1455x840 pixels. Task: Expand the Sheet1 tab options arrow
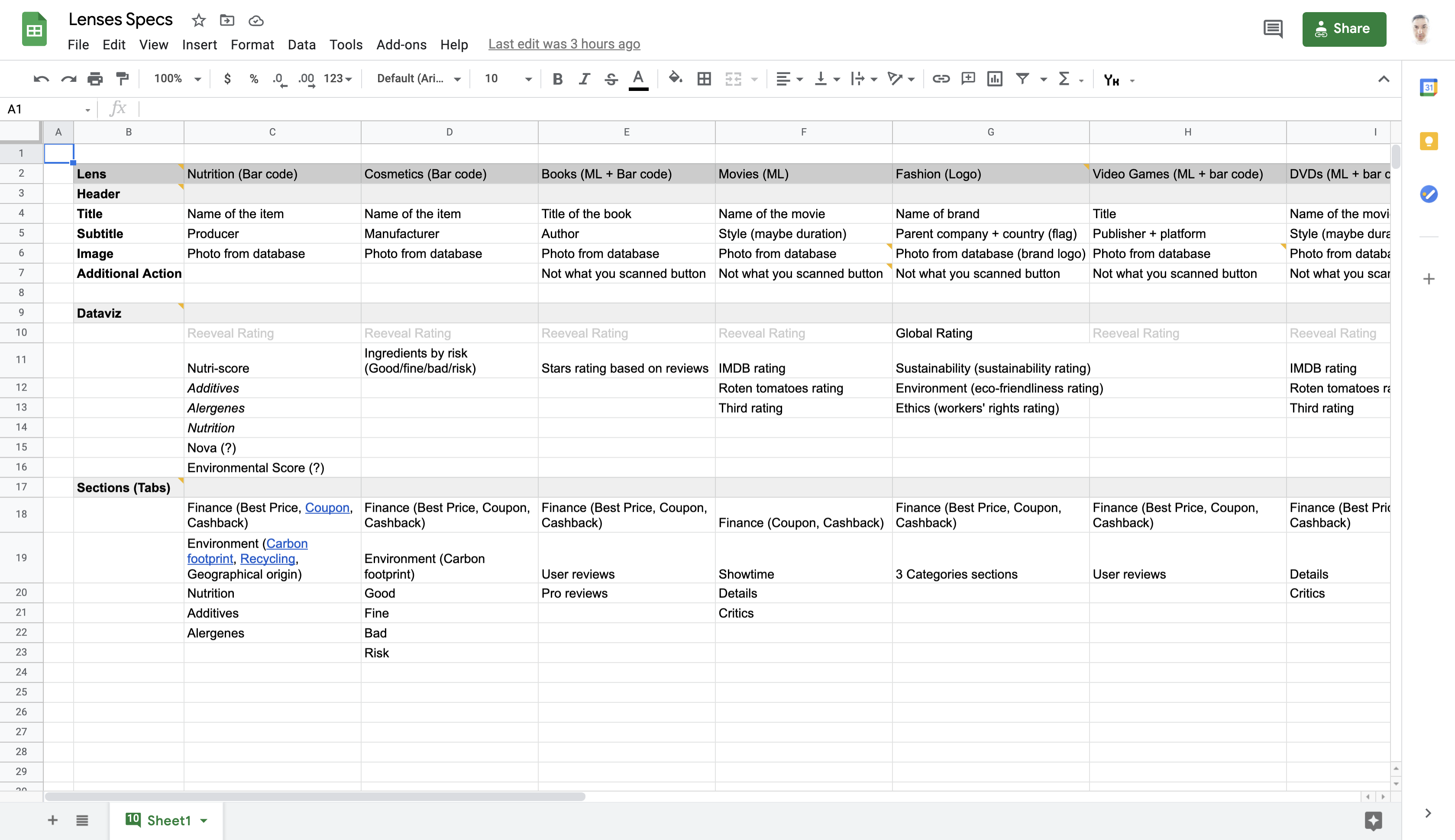pos(204,821)
